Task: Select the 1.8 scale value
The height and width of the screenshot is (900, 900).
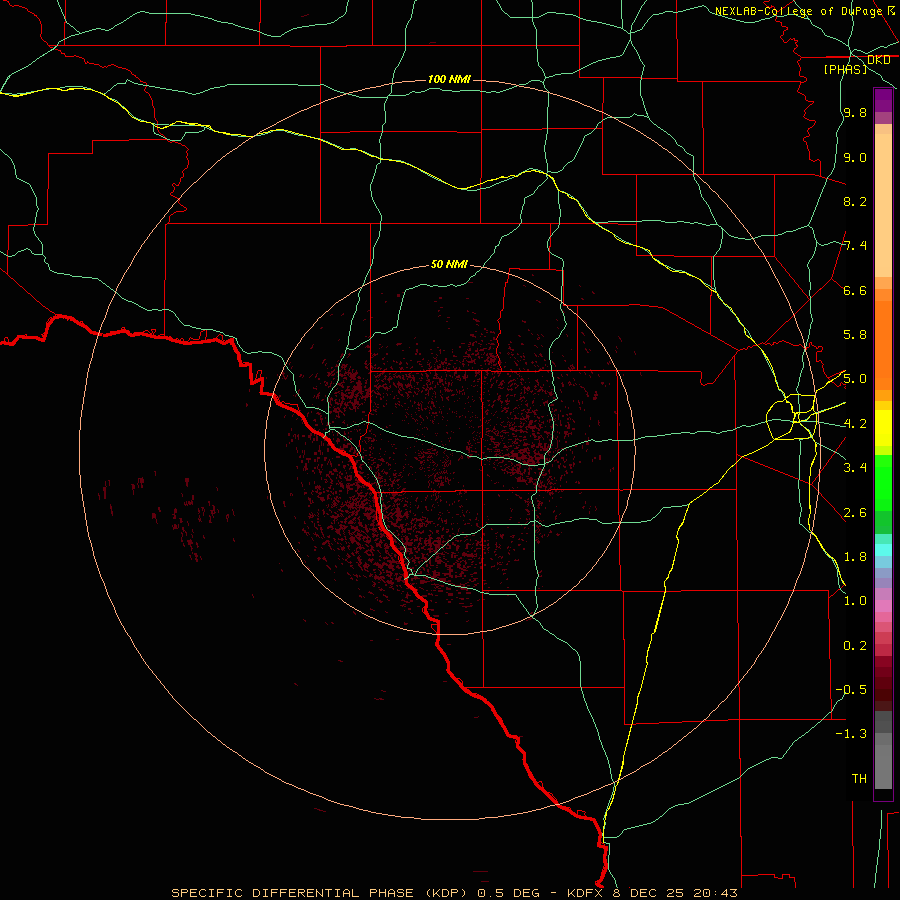Action: tap(855, 557)
